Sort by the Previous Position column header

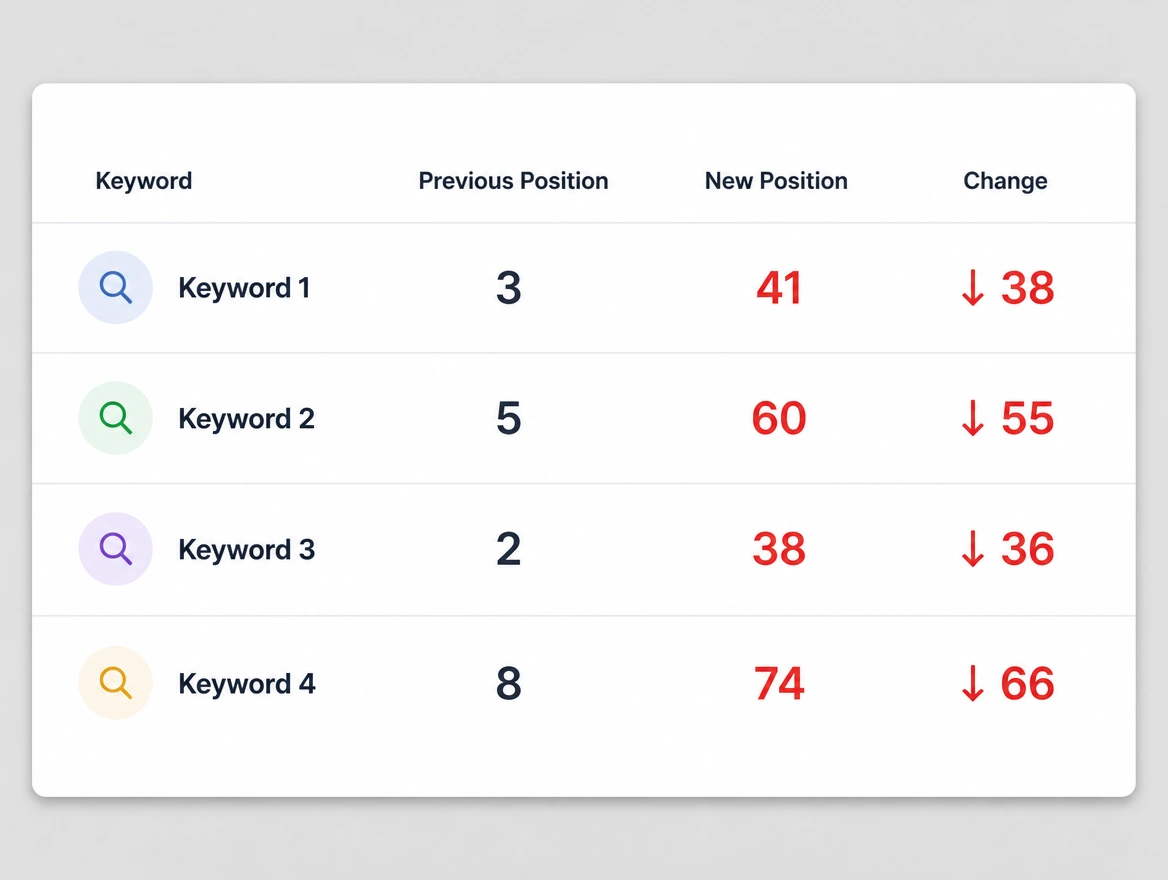pos(513,181)
